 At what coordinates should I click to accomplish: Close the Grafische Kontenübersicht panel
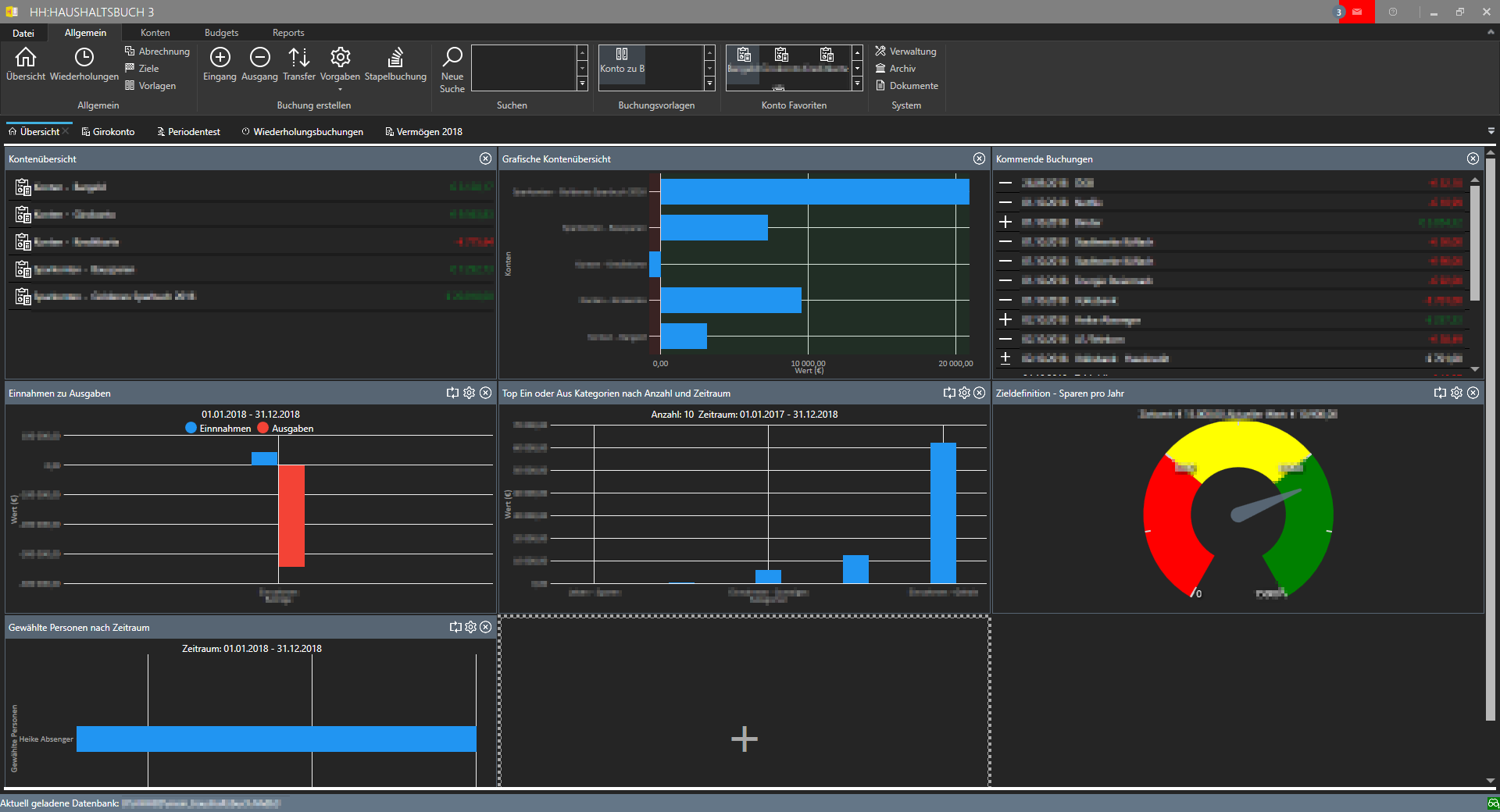tap(979, 158)
